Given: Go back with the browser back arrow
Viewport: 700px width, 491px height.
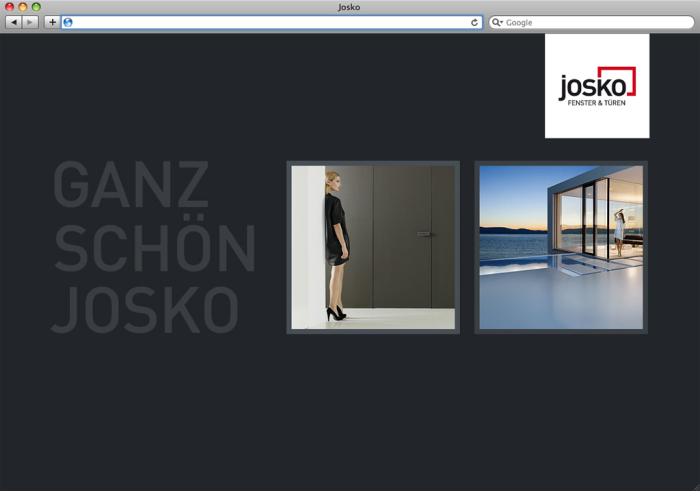Looking at the screenshot, I should [x=13, y=22].
